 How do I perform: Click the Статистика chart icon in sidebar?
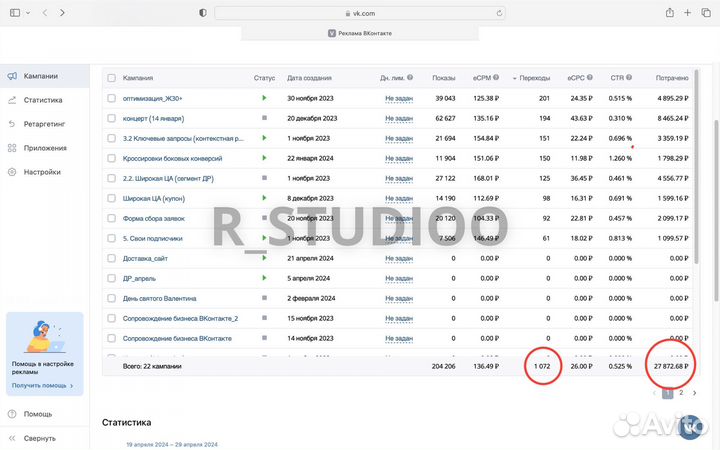coord(10,100)
